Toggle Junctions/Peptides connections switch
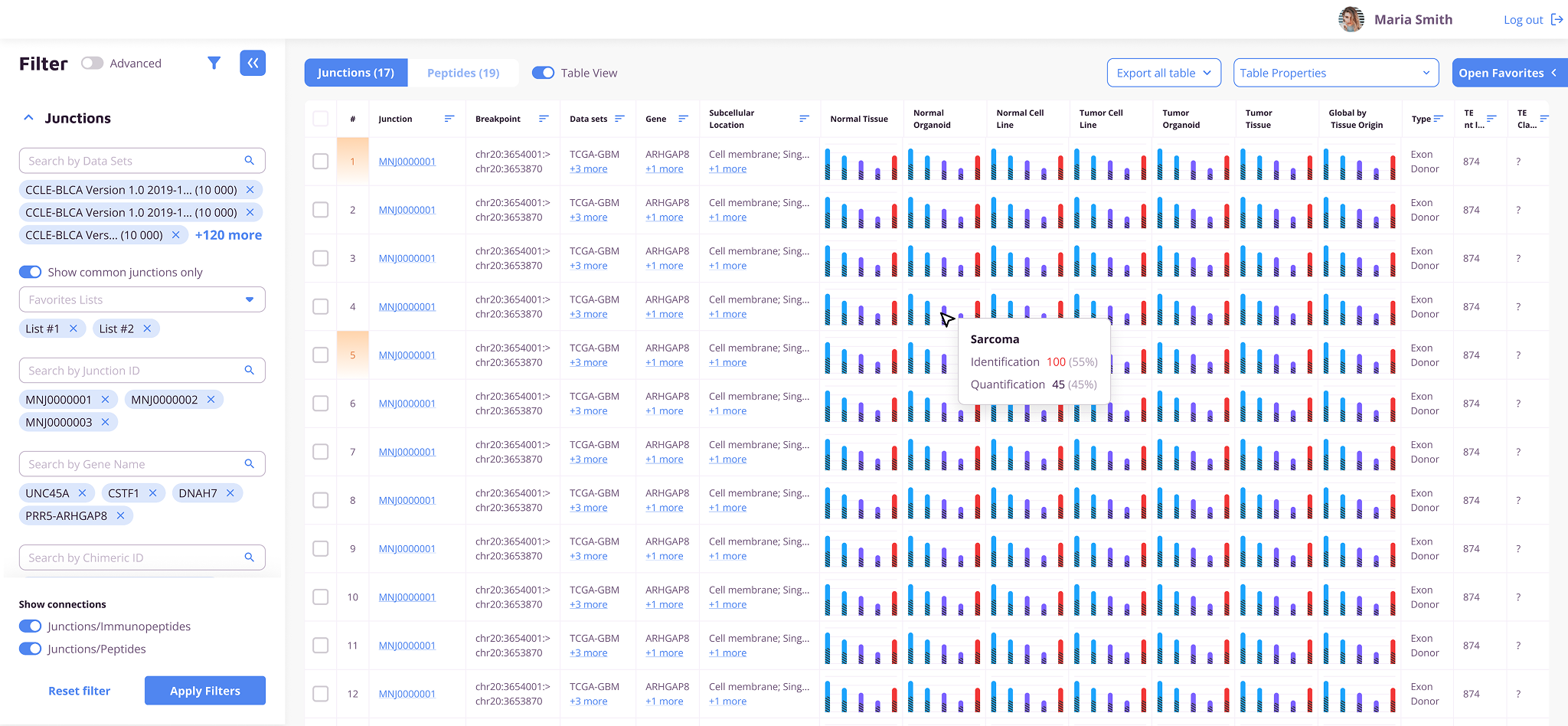The height and width of the screenshot is (726, 1568). pos(31,649)
